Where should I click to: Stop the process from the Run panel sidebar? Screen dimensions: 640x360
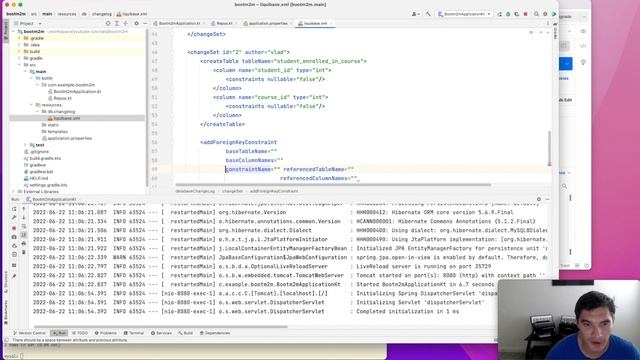14,228
